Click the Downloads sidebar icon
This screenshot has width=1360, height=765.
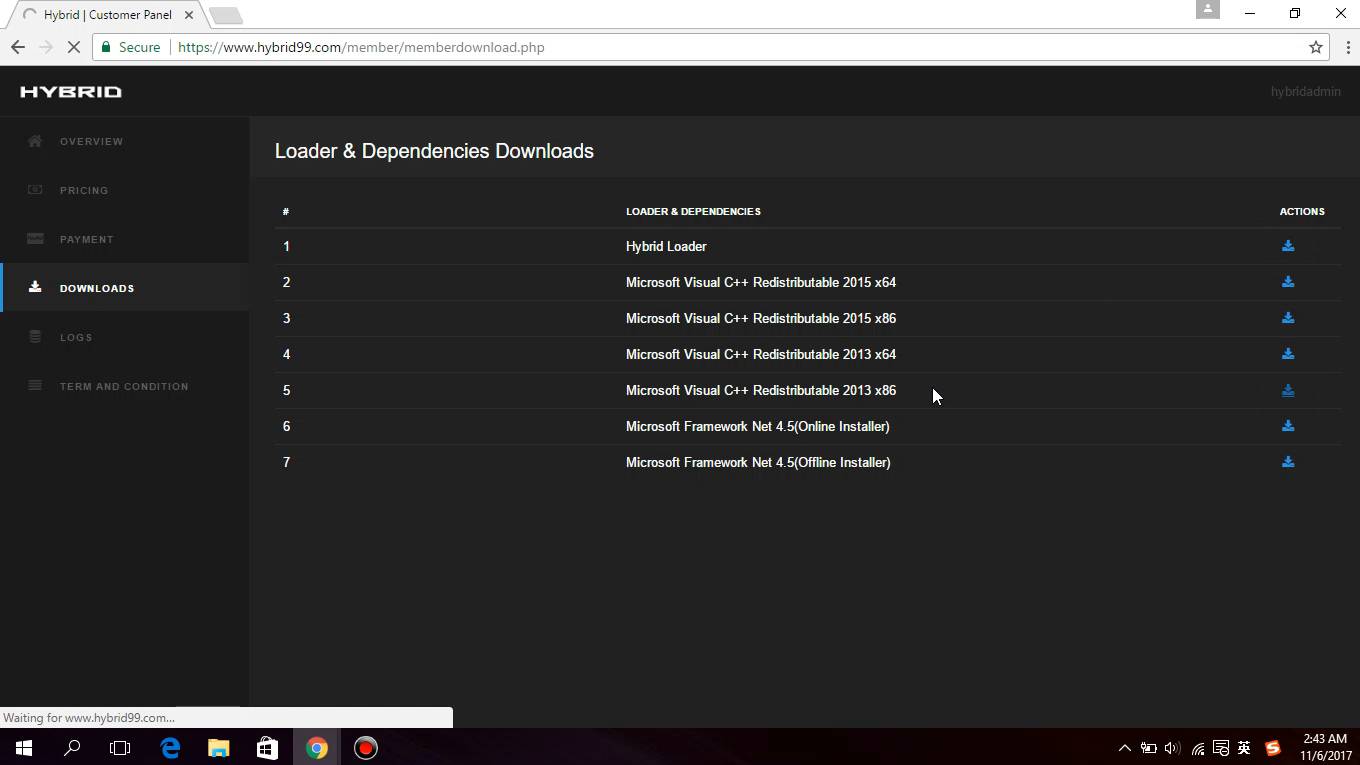[x=35, y=287]
